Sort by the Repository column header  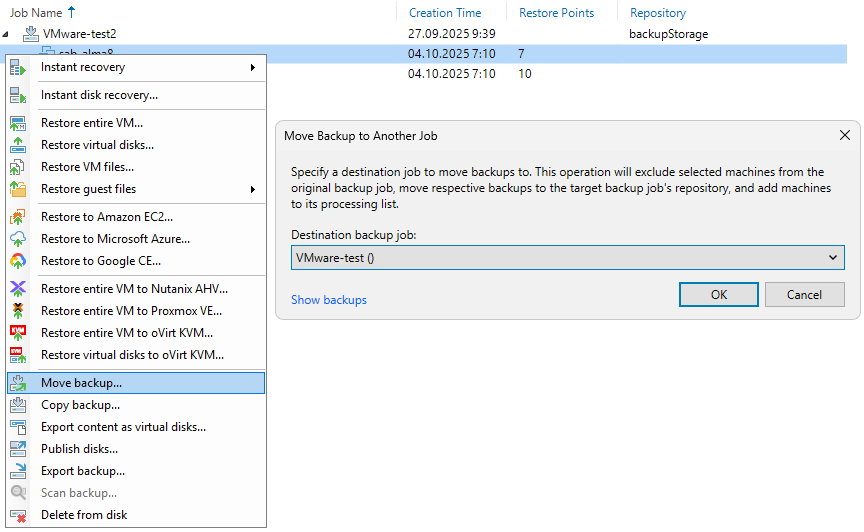point(658,13)
